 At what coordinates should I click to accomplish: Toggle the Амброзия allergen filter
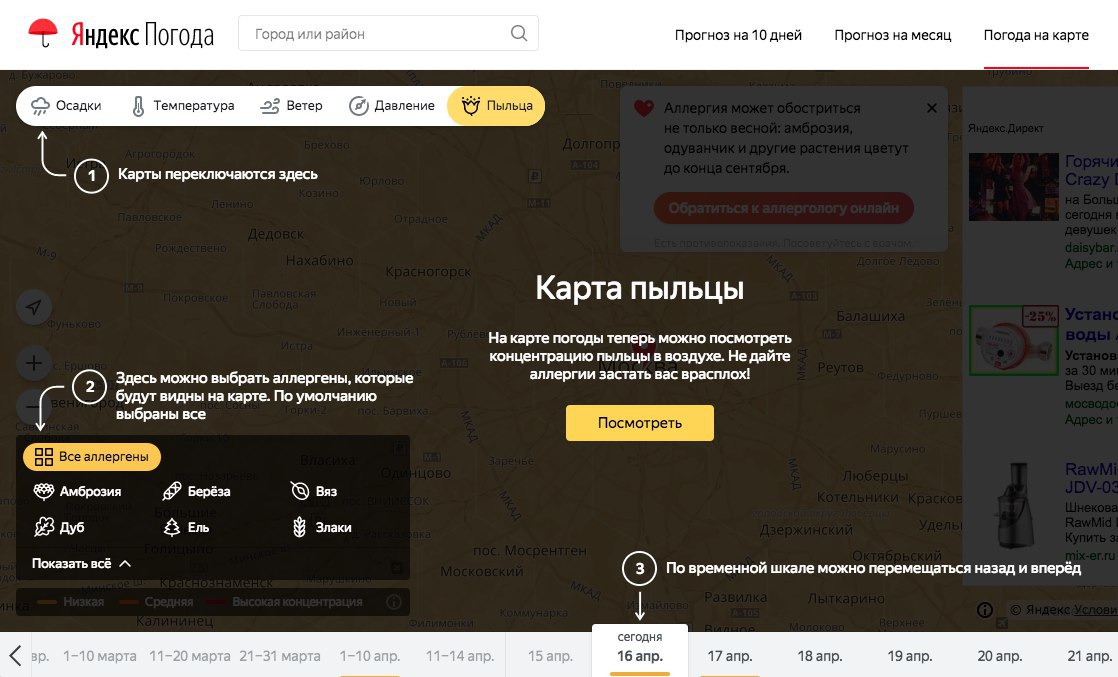pos(78,491)
